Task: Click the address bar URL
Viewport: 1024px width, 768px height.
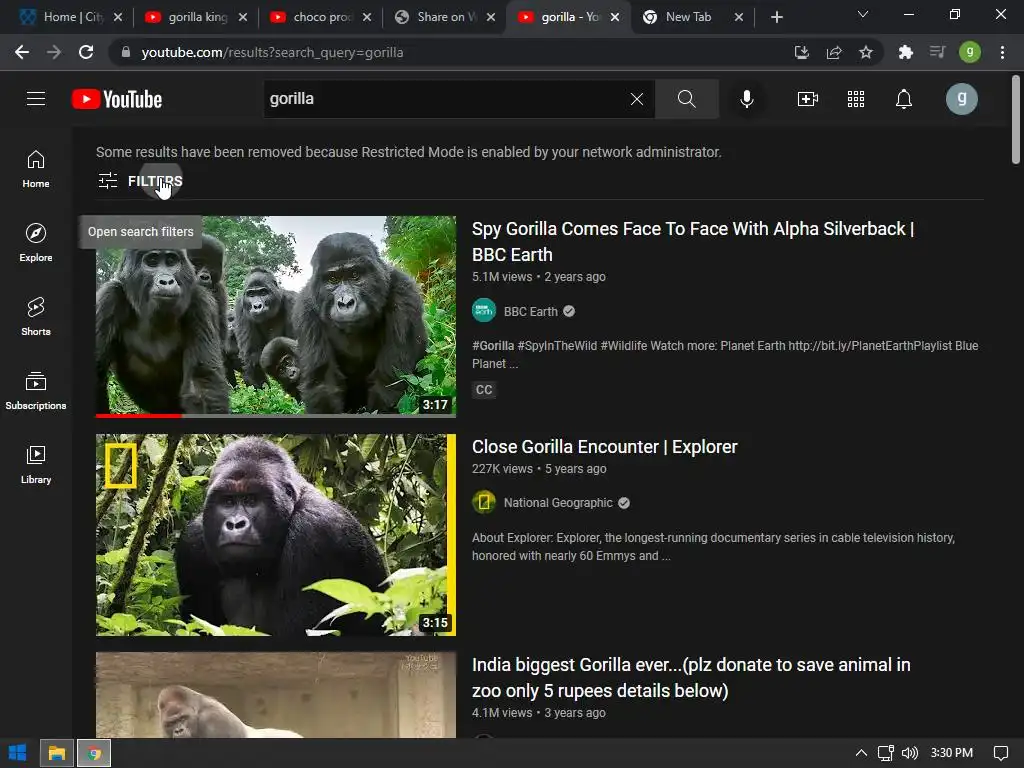Action: pos(272,52)
